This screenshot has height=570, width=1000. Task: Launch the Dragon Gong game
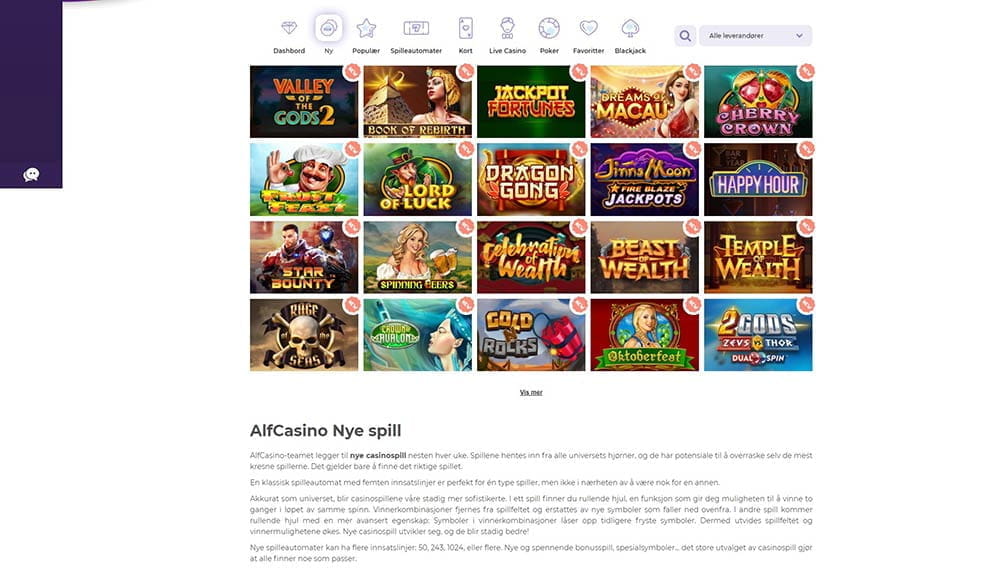coord(531,180)
